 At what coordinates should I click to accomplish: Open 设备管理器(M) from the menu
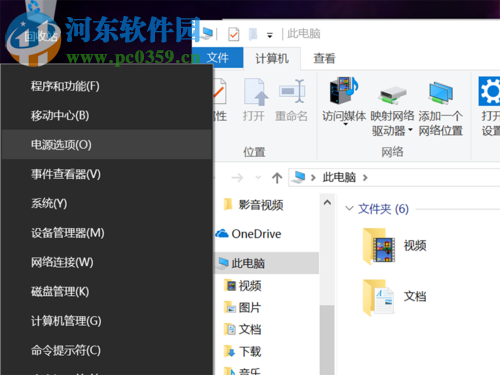point(107,233)
